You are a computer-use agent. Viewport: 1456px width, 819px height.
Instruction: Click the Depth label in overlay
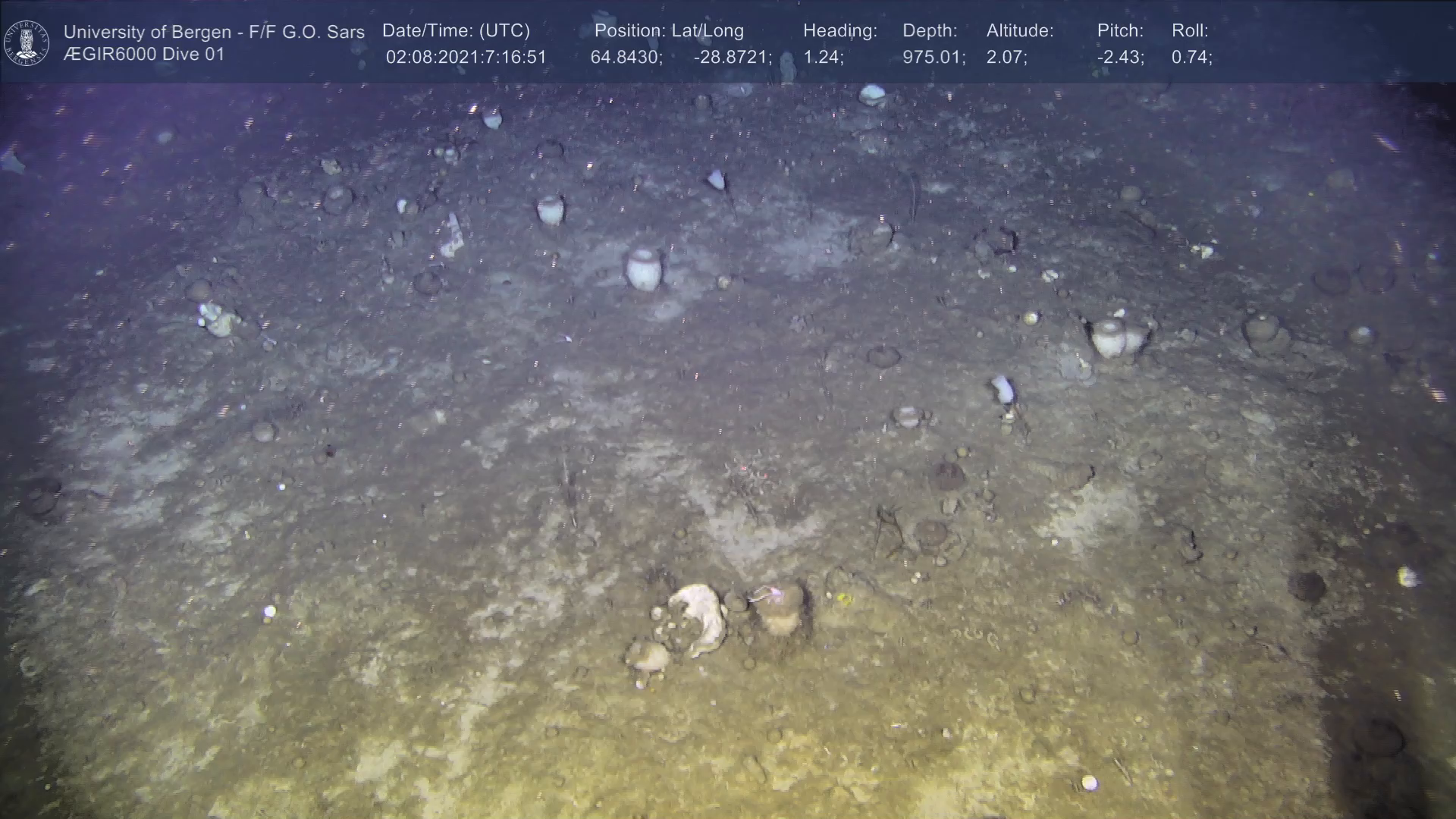point(929,31)
